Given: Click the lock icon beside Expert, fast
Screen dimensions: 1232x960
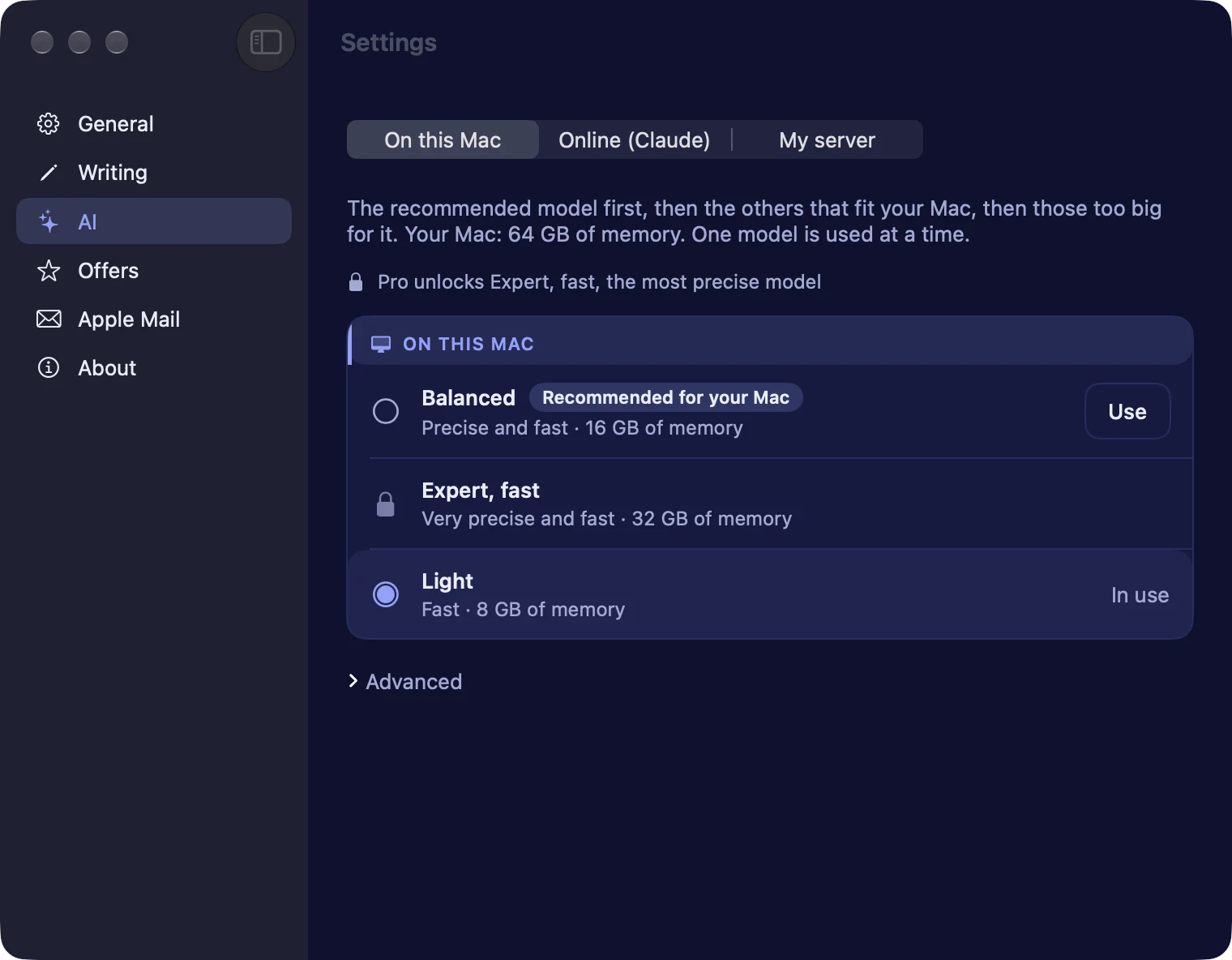Looking at the screenshot, I should (x=386, y=504).
